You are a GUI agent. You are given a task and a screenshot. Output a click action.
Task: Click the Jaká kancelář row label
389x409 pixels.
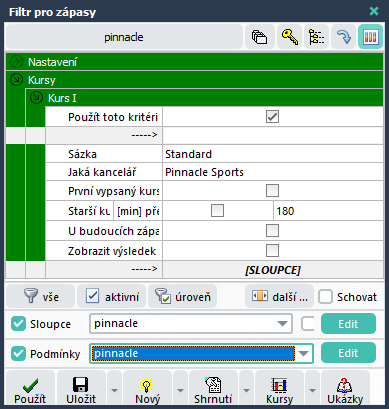click(x=102, y=172)
